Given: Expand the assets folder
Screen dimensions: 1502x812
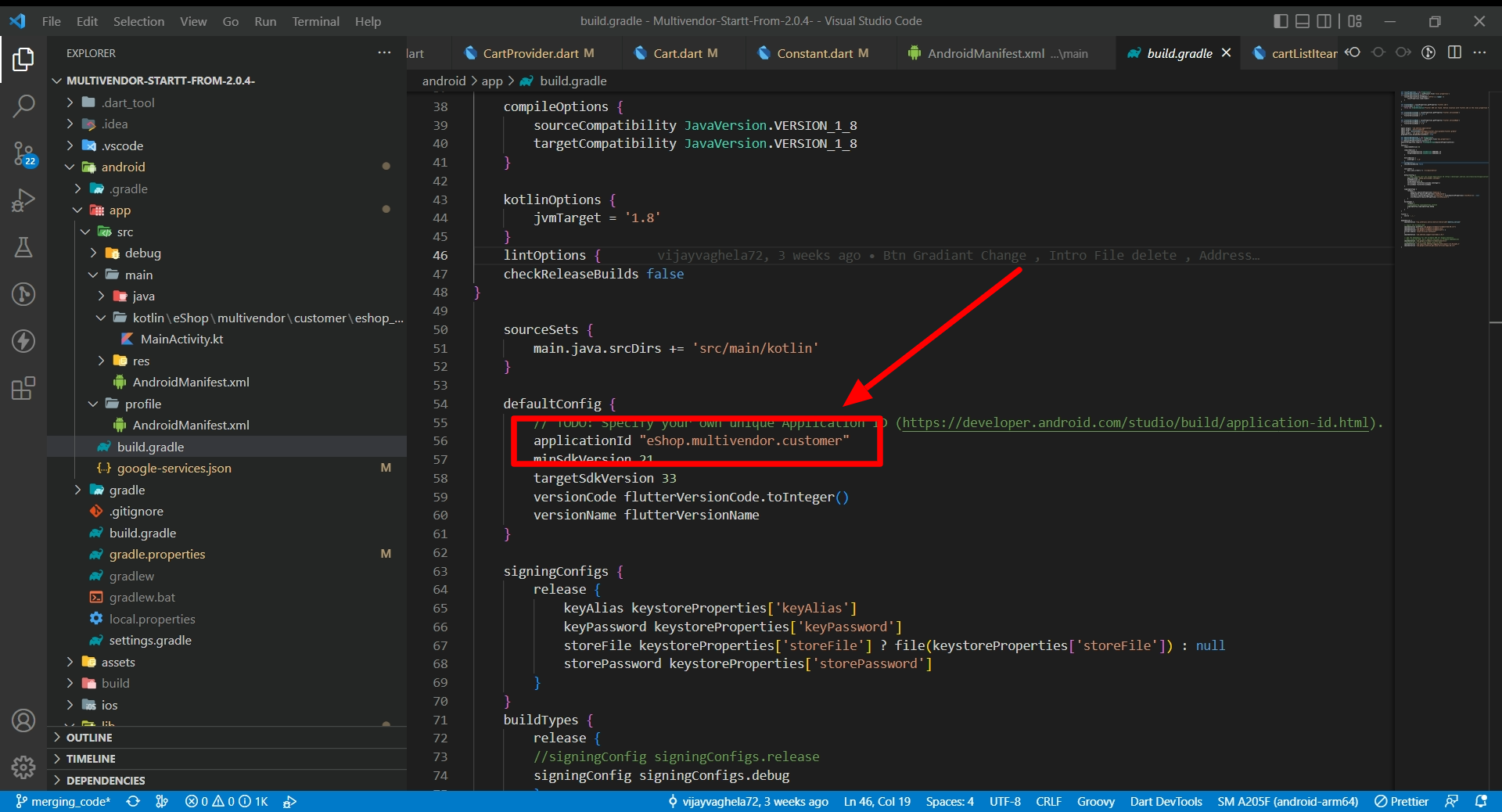Looking at the screenshot, I should pyautogui.click(x=118, y=662).
